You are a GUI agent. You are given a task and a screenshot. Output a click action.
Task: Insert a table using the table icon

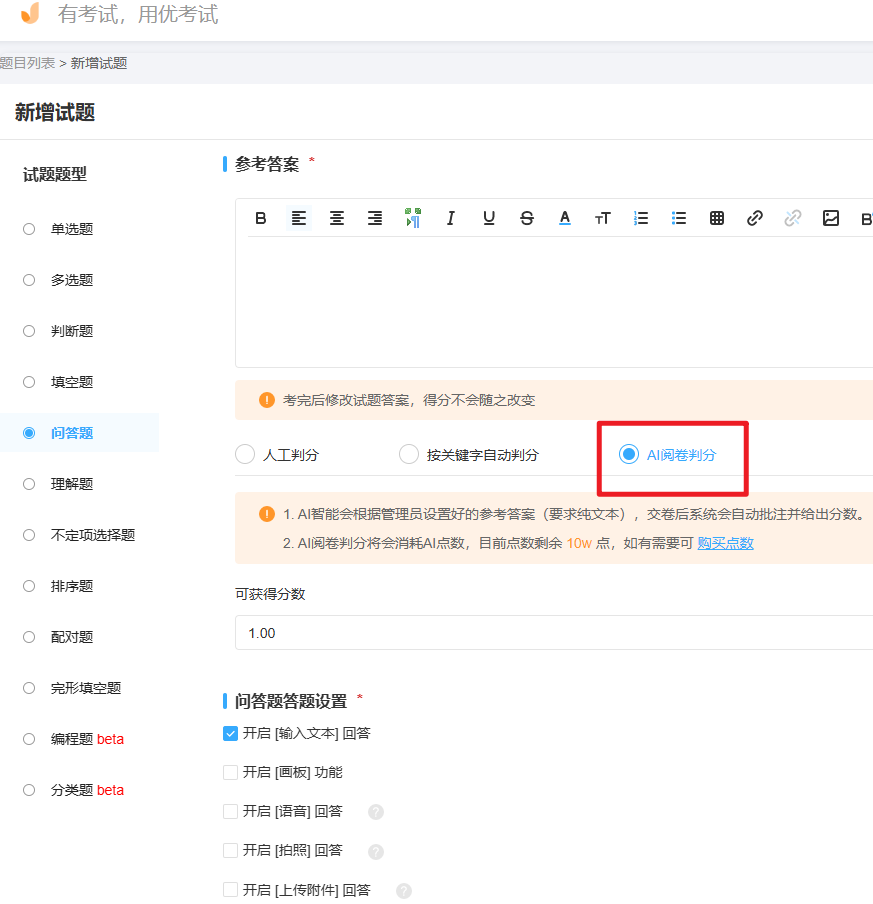[x=716, y=218]
